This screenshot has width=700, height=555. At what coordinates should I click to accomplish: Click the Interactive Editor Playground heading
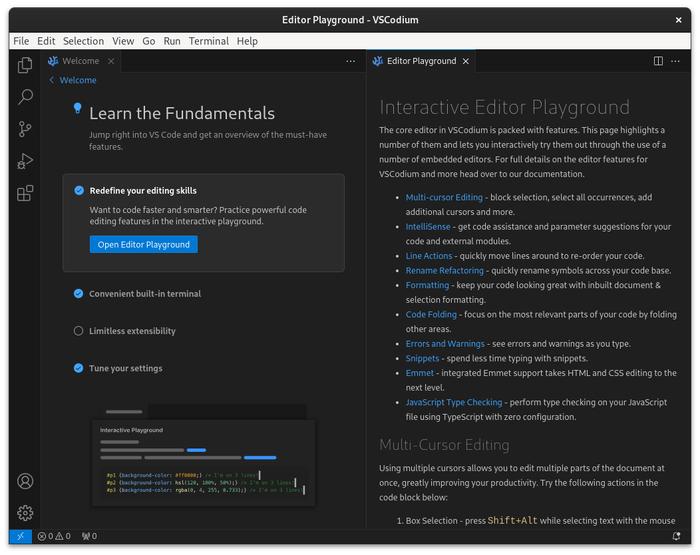tap(504, 108)
